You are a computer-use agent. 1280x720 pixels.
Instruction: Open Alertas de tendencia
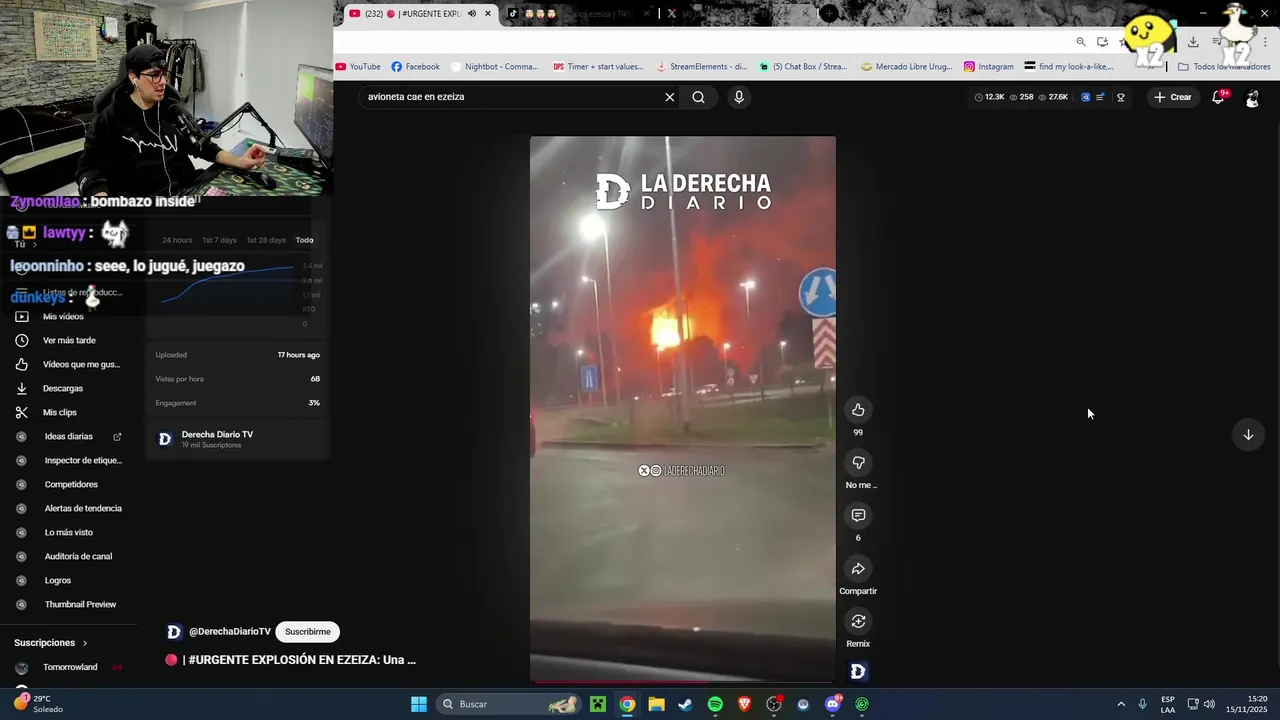pos(82,509)
